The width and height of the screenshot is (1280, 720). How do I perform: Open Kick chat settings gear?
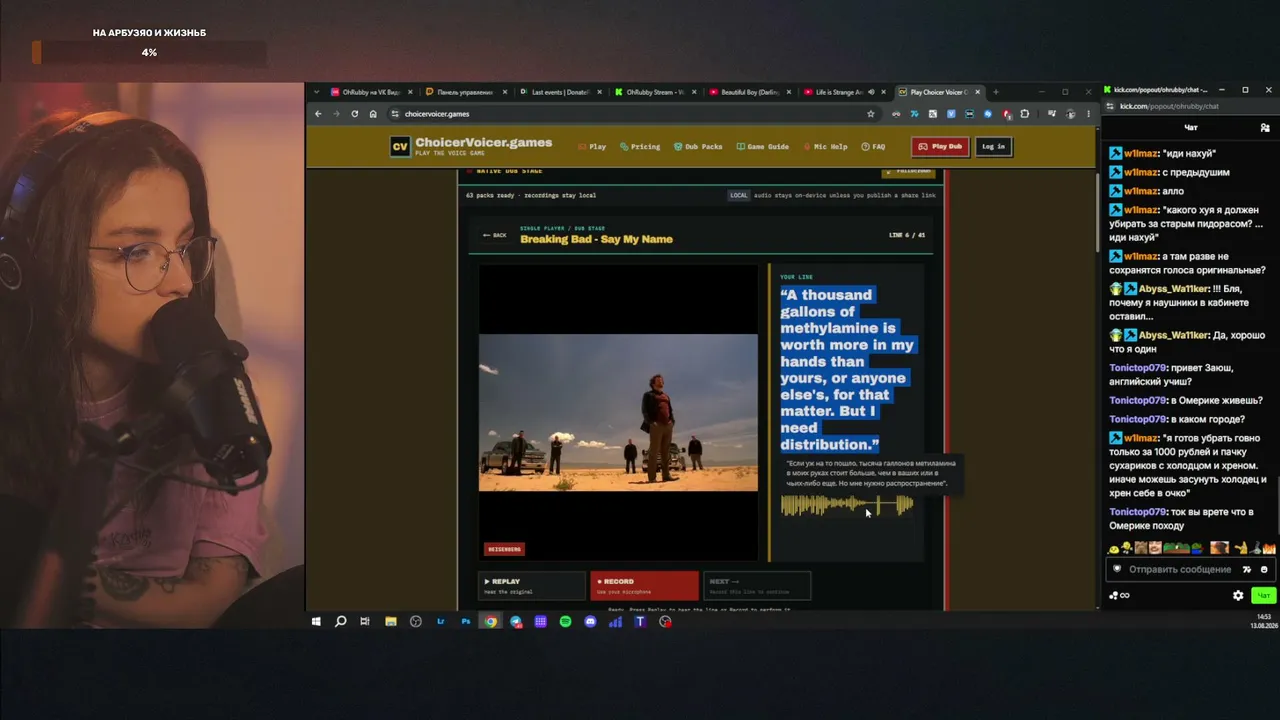pyautogui.click(x=1238, y=595)
